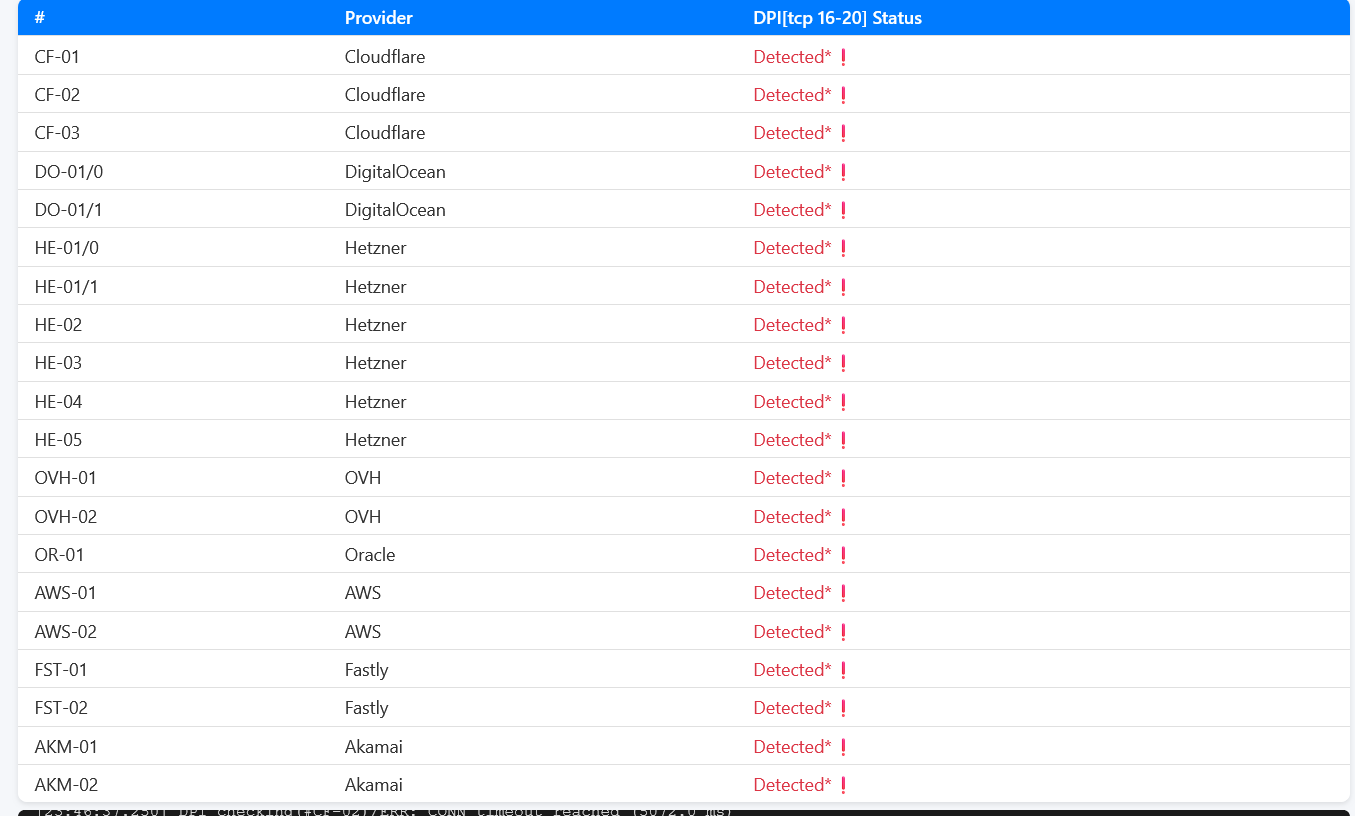Image resolution: width=1356 pixels, height=816 pixels.
Task: Select 'Detected*' status text for HE-05
Action: pyautogui.click(x=792, y=440)
